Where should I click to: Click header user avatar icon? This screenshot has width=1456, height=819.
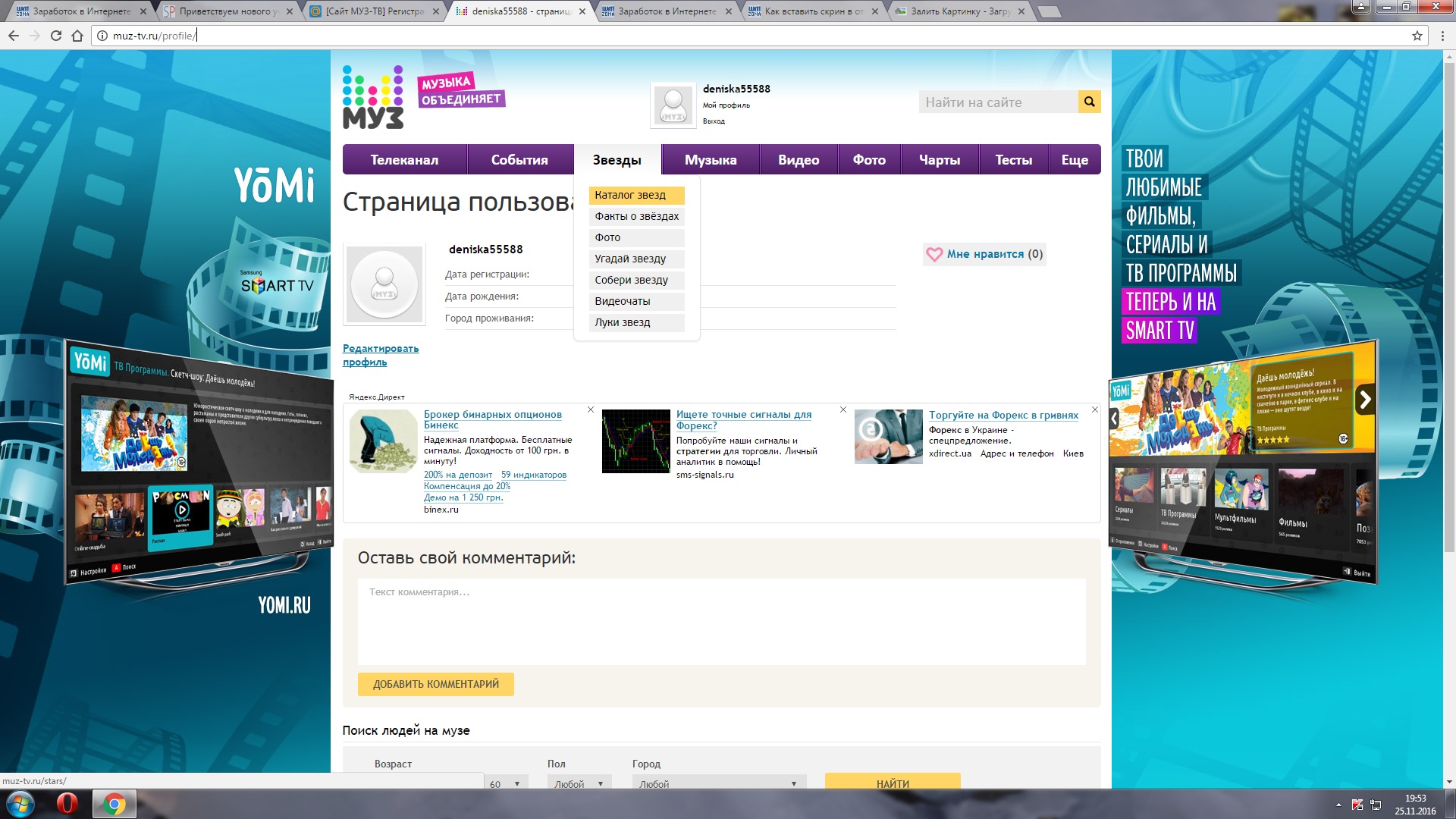pyautogui.click(x=673, y=105)
